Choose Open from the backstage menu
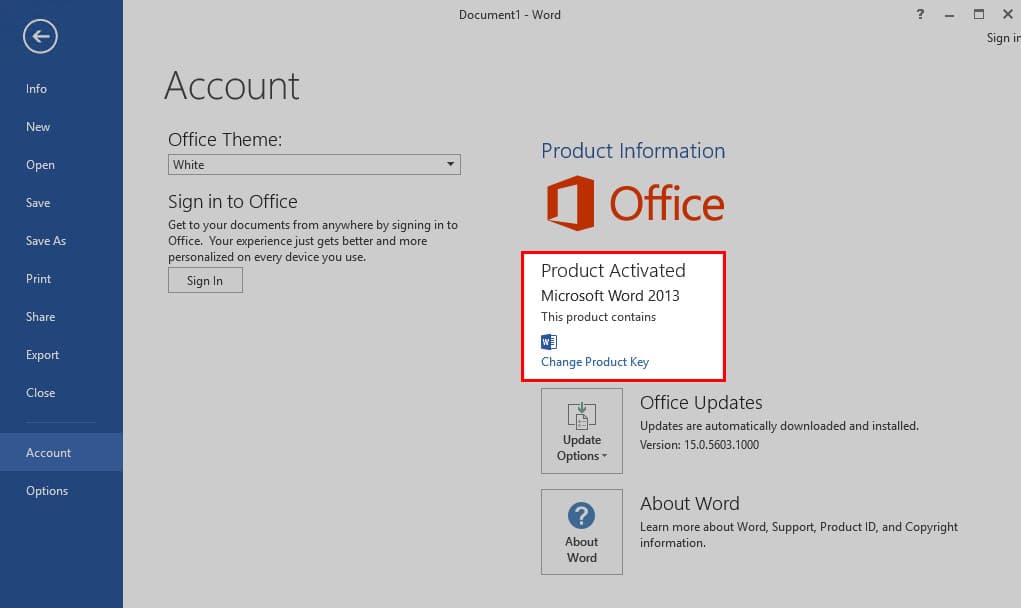This screenshot has width=1021, height=608. pyautogui.click(x=61, y=165)
